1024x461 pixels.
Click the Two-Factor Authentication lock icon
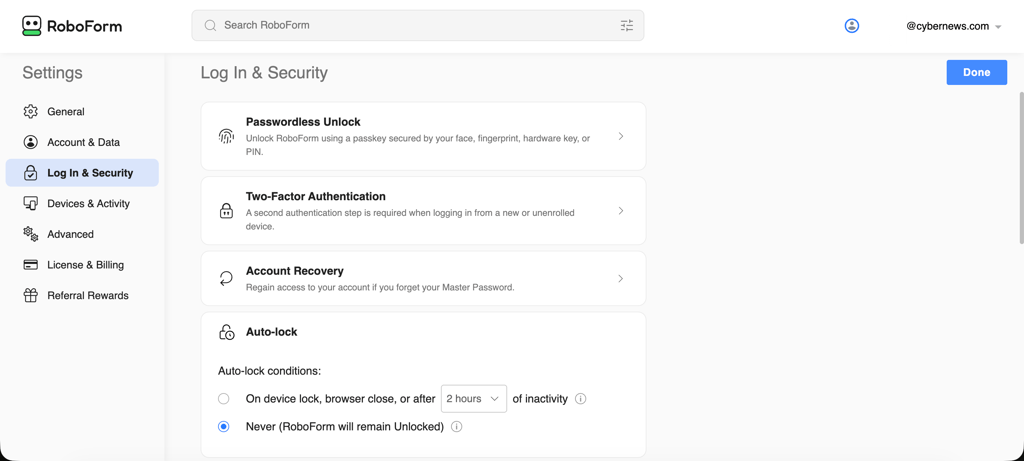point(226,211)
